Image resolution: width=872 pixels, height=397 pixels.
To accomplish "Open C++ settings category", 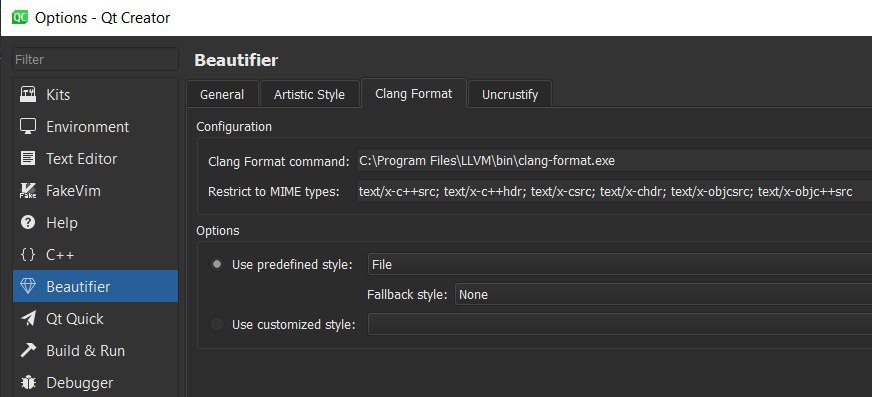I will coord(95,255).
